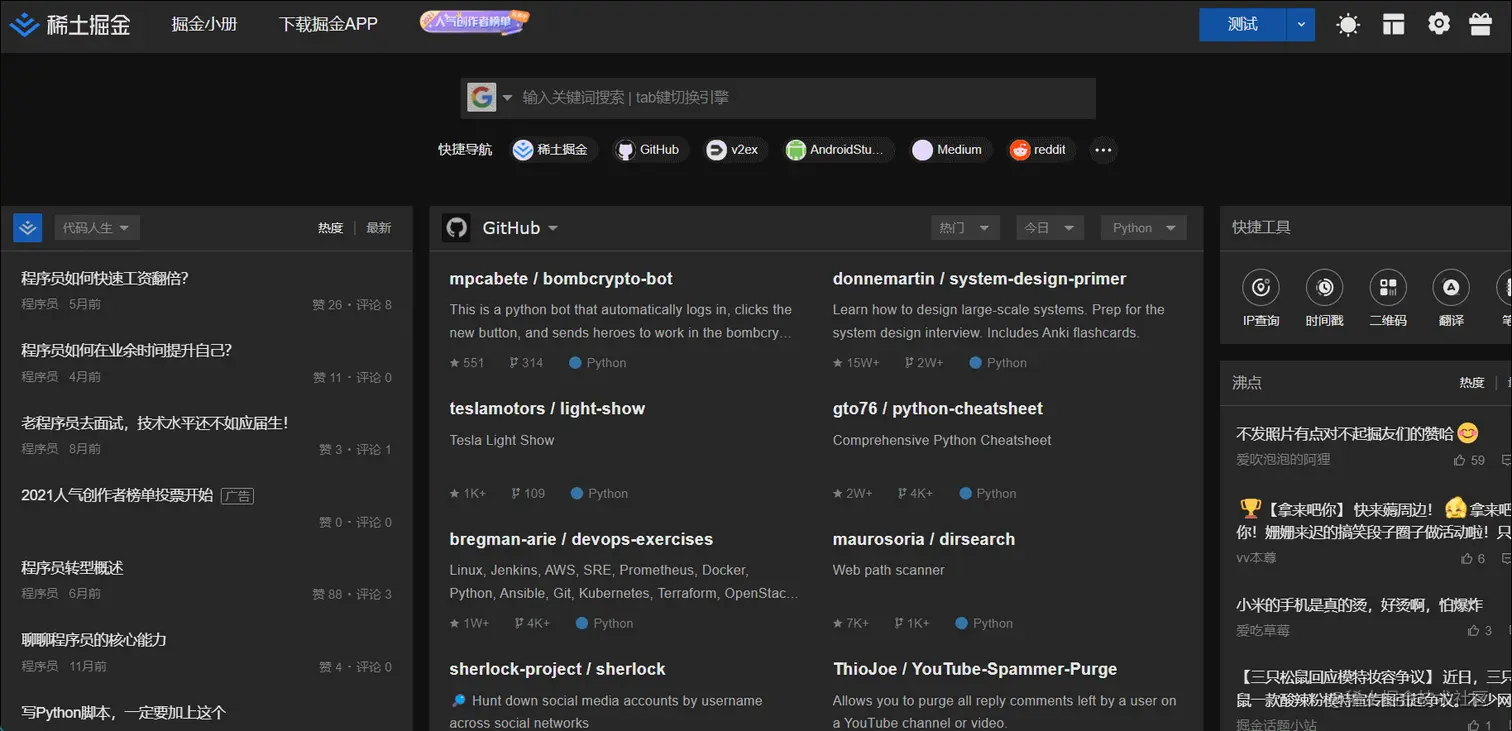Open article 程序员如何在业余时间提升自己?

[126, 350]
